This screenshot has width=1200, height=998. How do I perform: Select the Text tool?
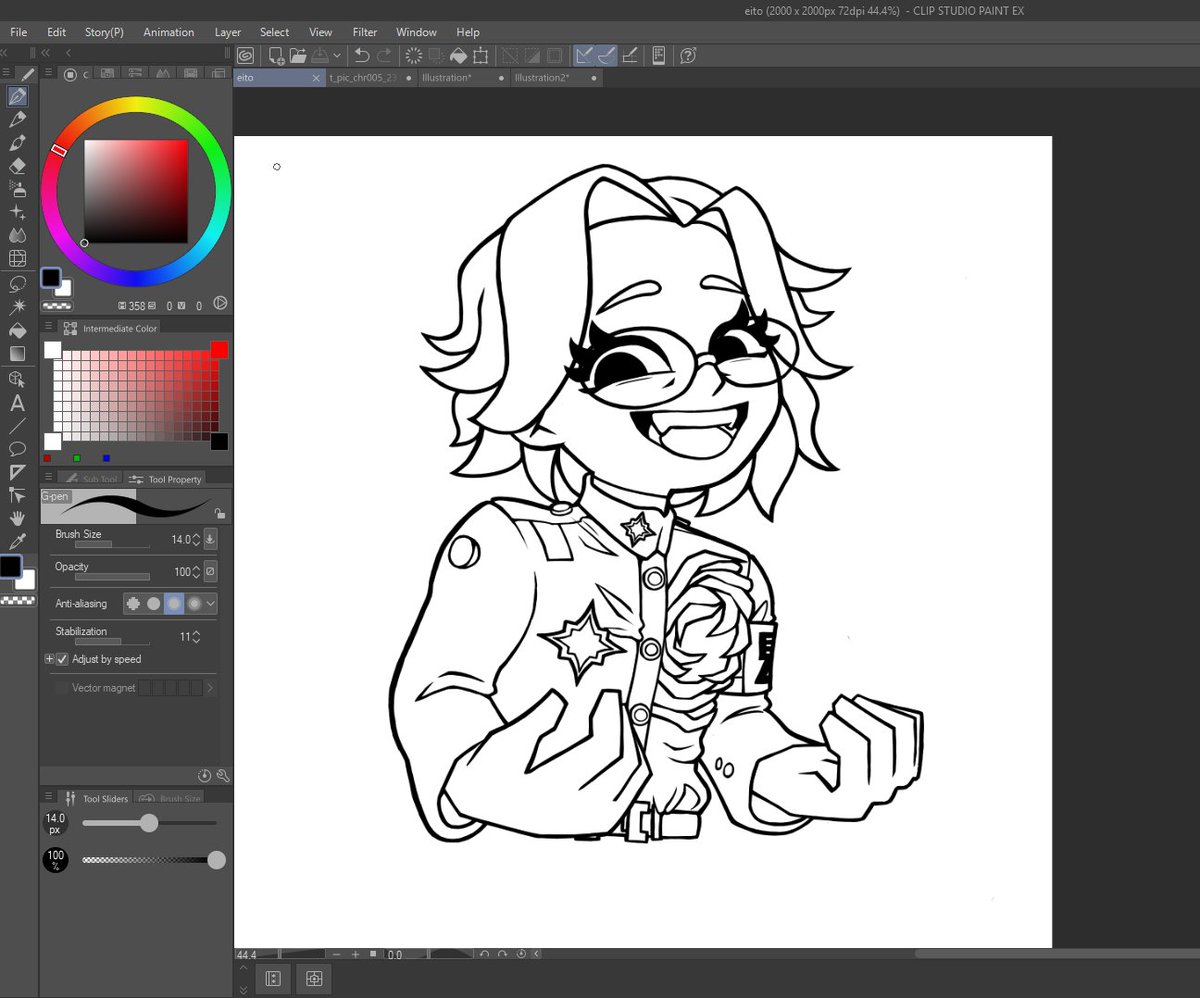coord(17,403)
